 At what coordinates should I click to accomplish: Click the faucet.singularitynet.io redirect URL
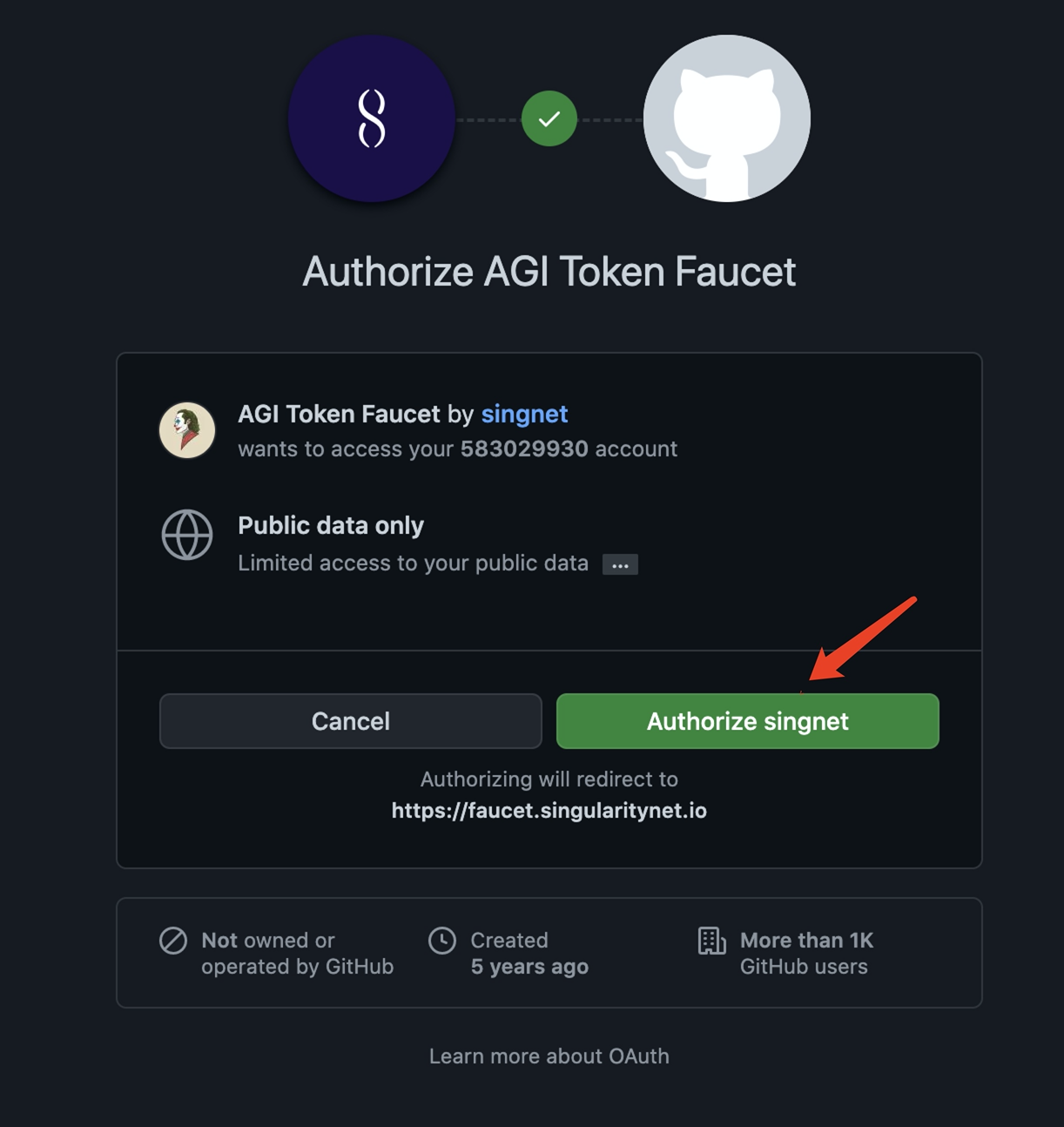(x=549, y=811)
